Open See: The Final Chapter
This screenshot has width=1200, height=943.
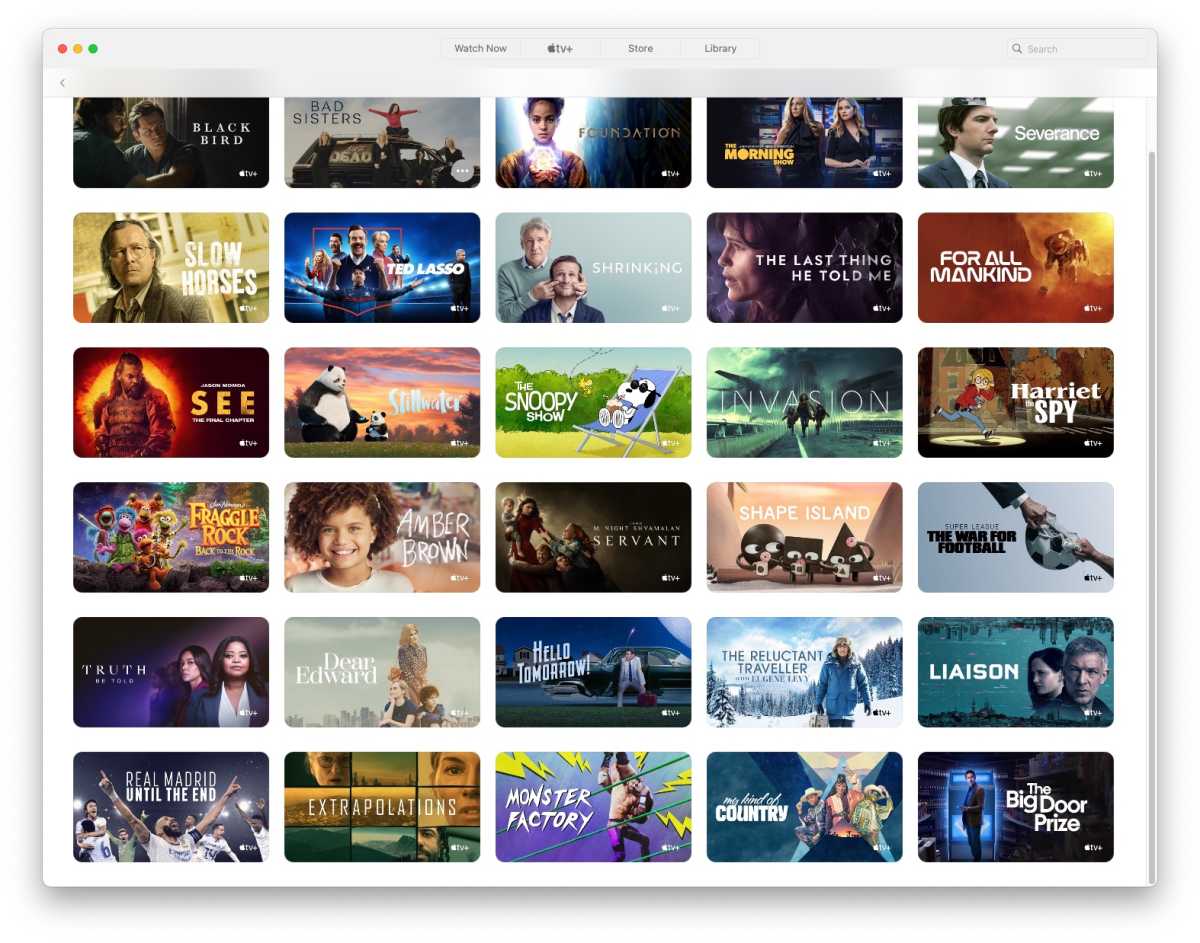[171, 402]
